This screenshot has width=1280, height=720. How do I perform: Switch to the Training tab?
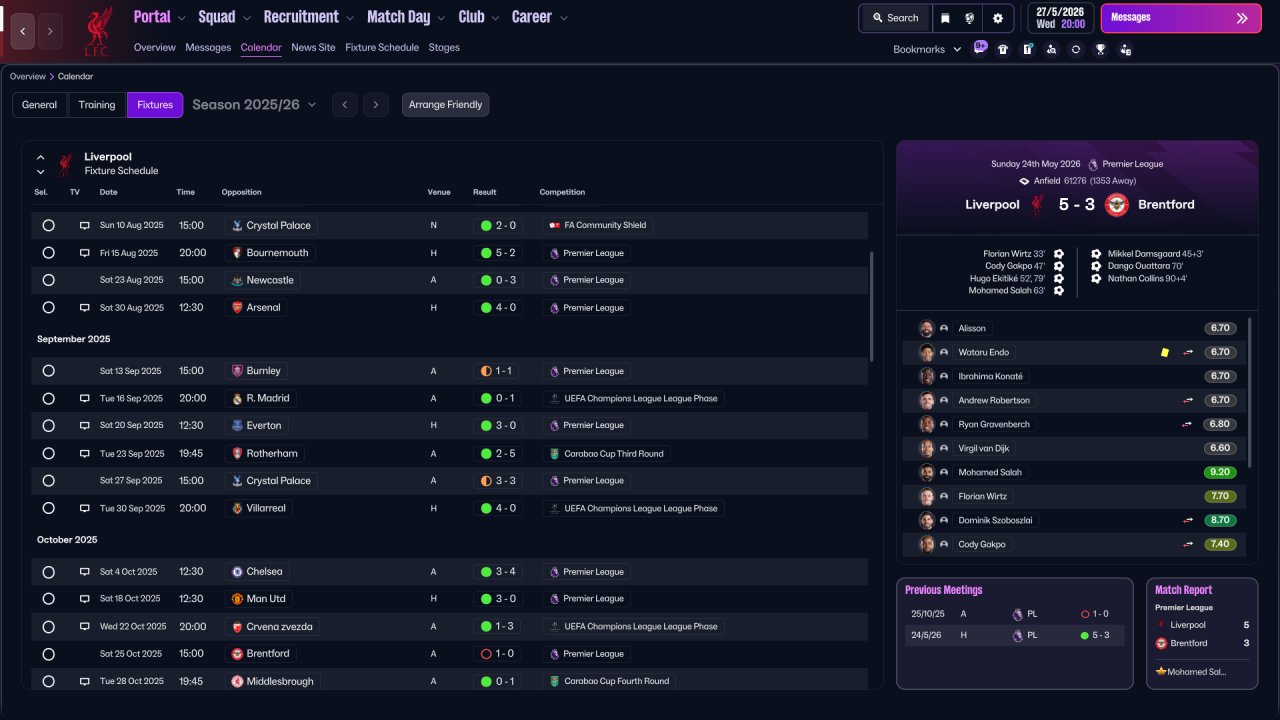97,105
